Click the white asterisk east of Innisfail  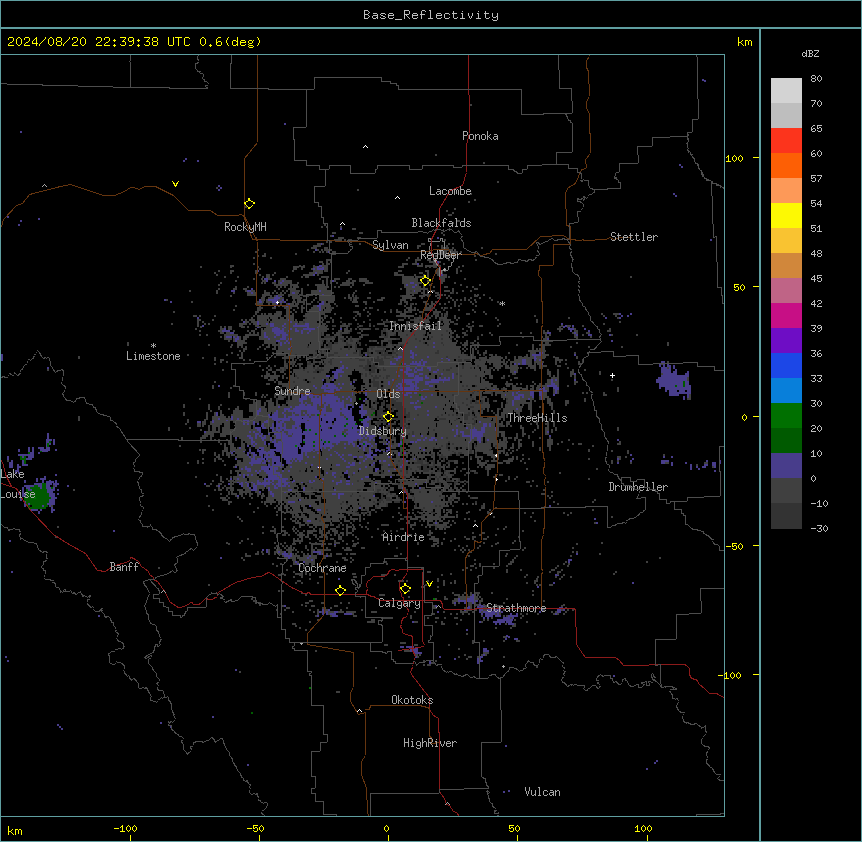click(502, 303)
